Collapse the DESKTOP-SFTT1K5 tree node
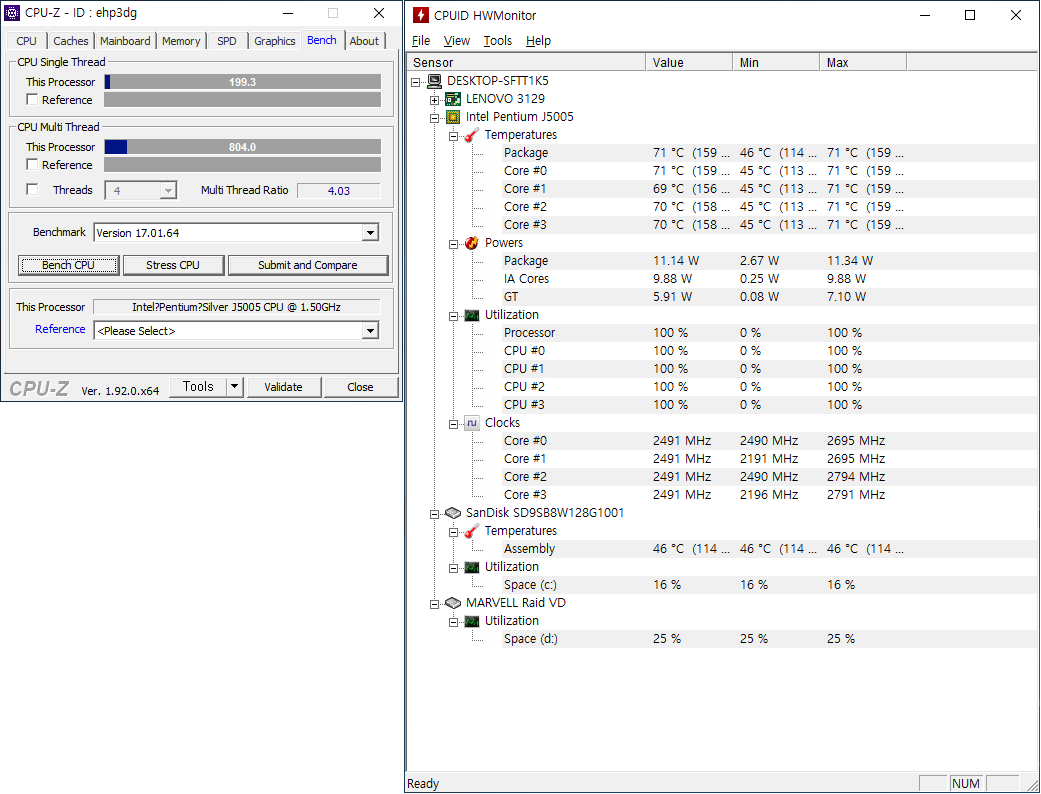This screenshot has width=1041, height=794. tap(416, 82)
